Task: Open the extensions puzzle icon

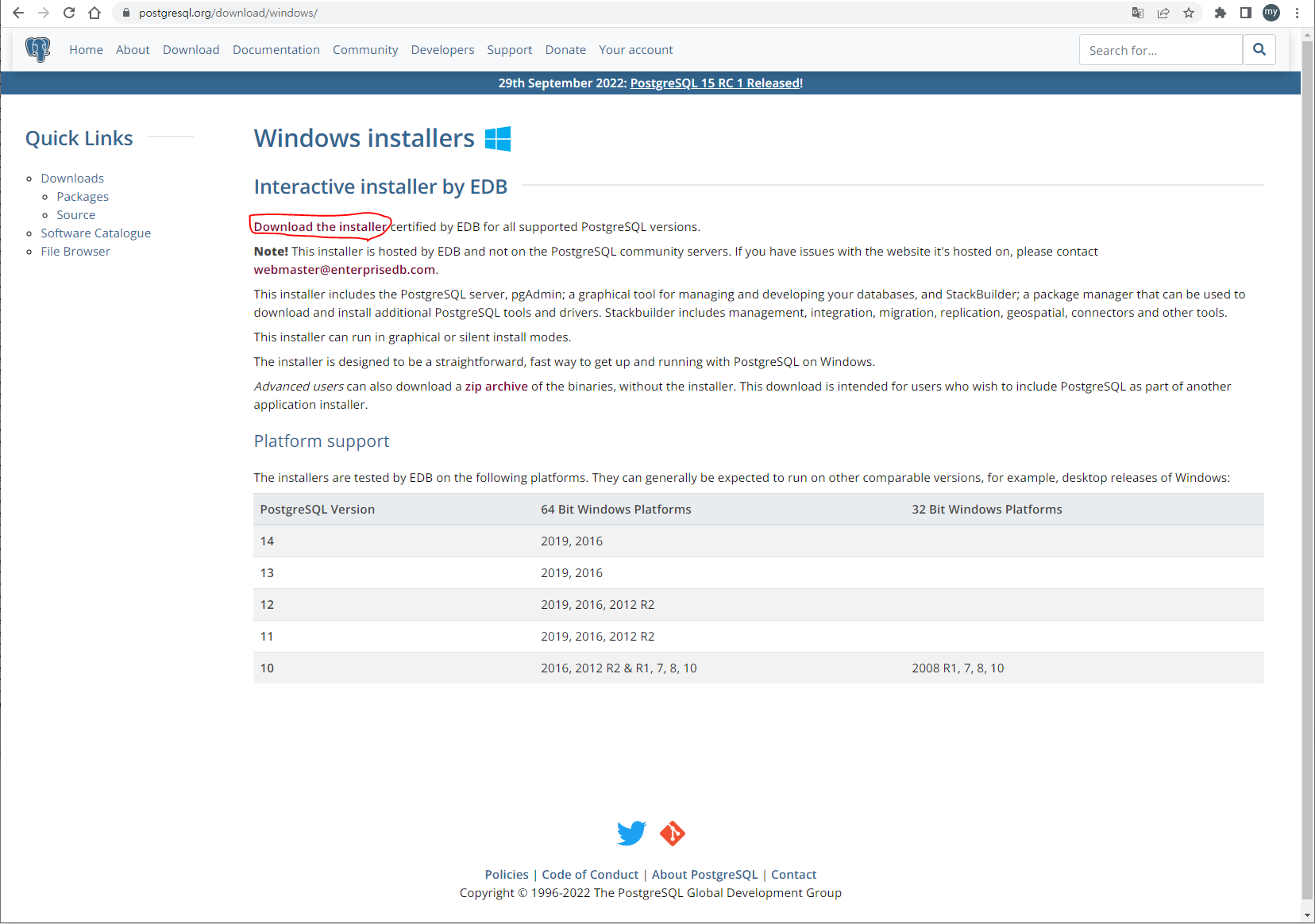Action: [1221, 13]
